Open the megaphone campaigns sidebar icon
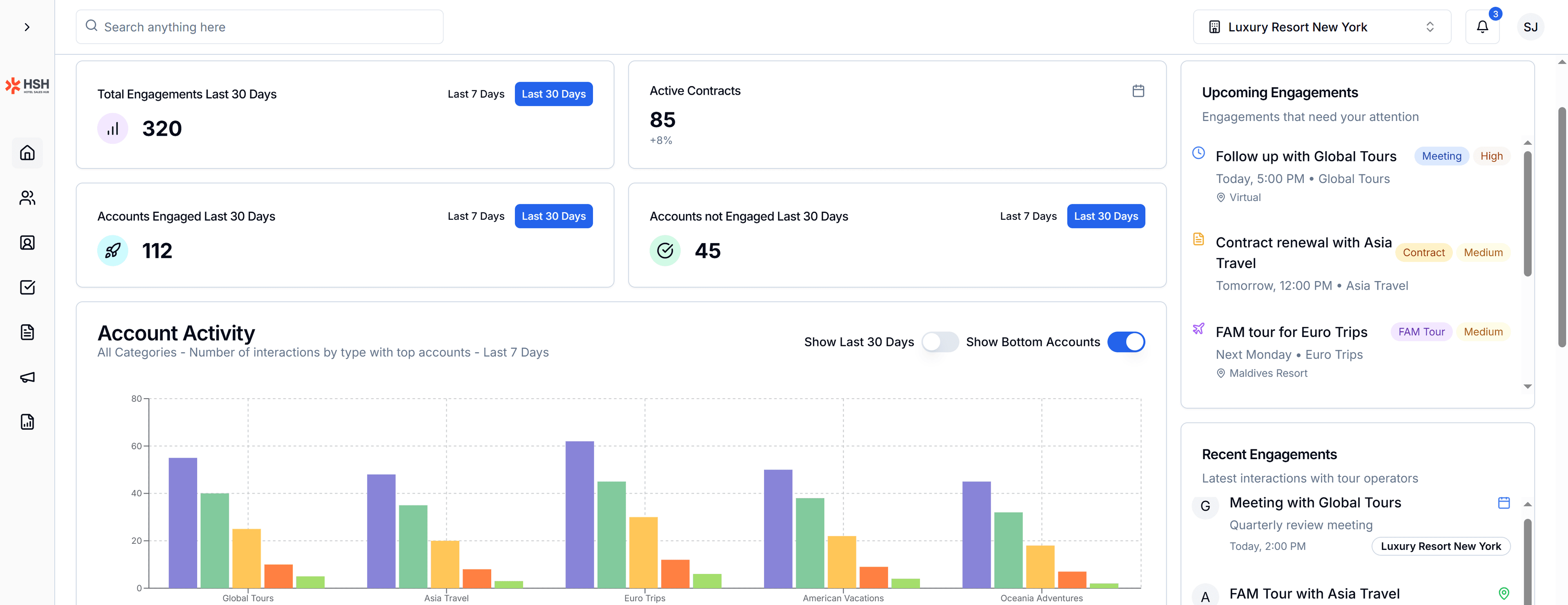This screenshot has height=605, width=1568. point(27,377)
